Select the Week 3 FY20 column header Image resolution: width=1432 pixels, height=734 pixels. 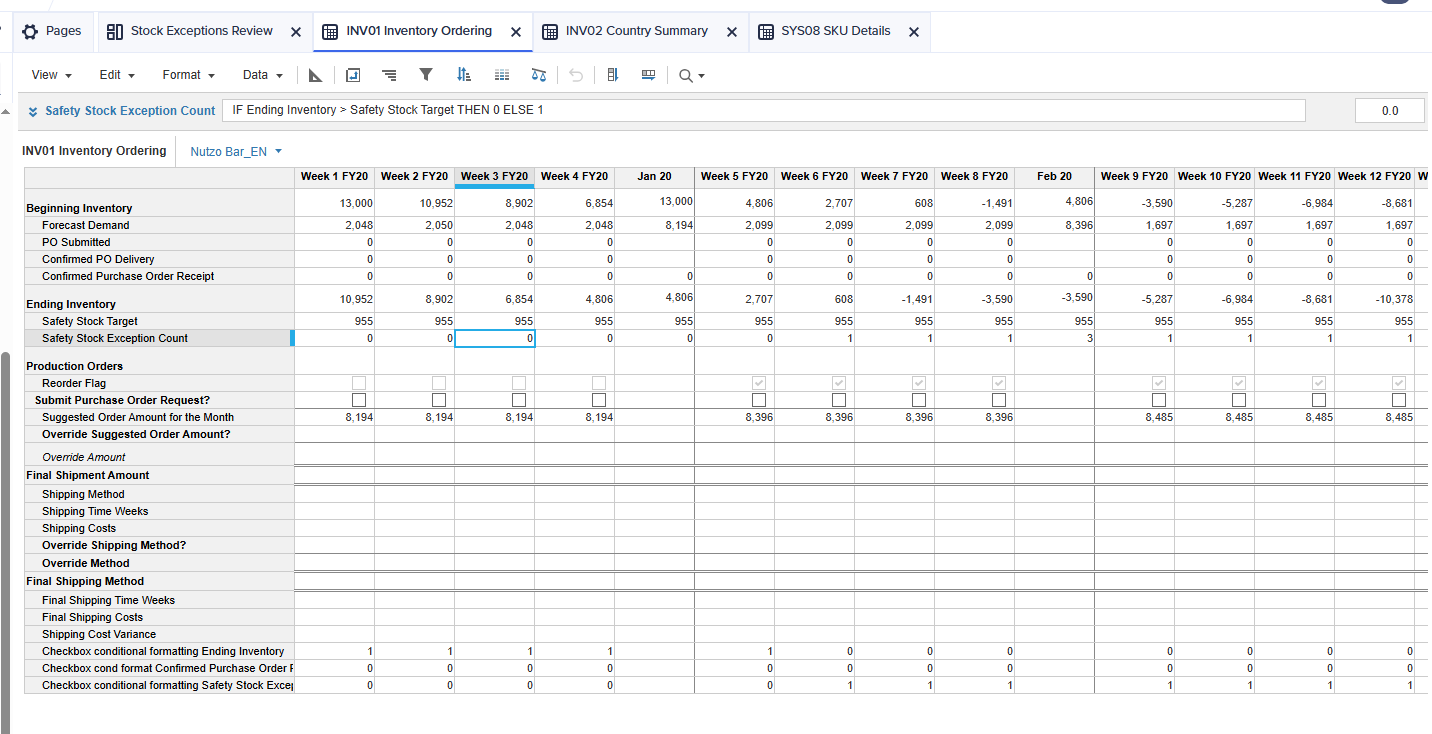coord(494,176)
